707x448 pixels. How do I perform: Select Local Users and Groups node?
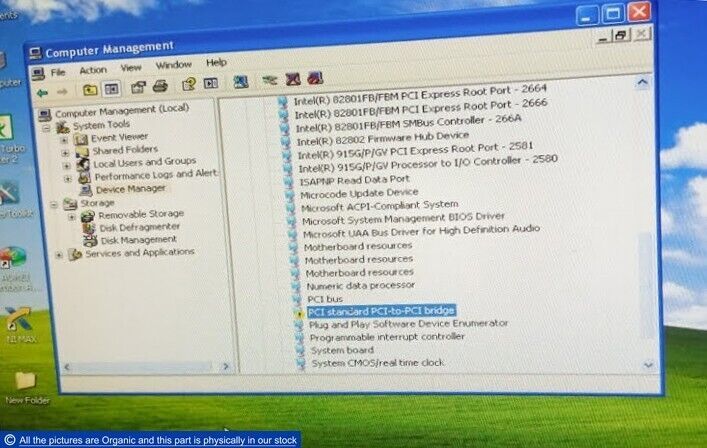pyautogui.click(x=145, y=162)
